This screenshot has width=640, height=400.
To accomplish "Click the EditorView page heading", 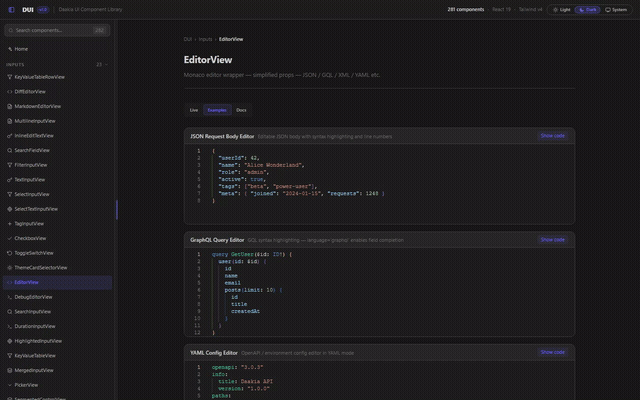I will pyautogui.click(x=208, y=60).
